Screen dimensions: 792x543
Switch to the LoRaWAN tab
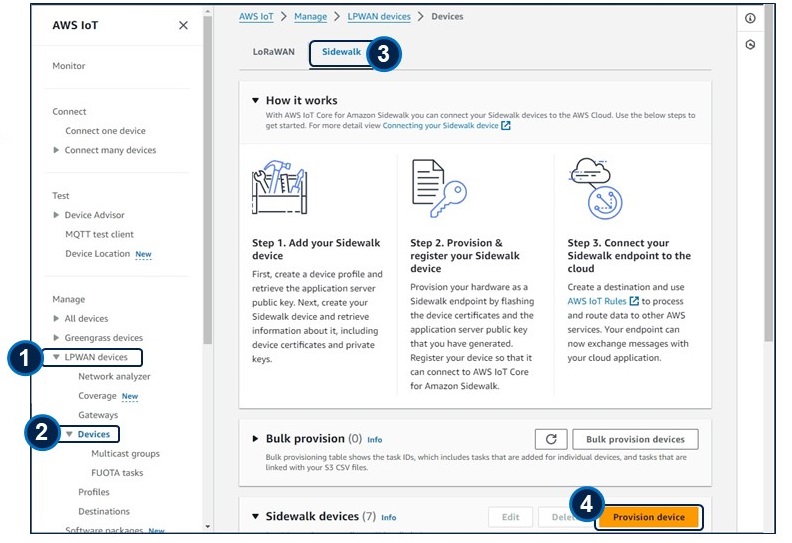pyautogui.click(x=274, y=52)
